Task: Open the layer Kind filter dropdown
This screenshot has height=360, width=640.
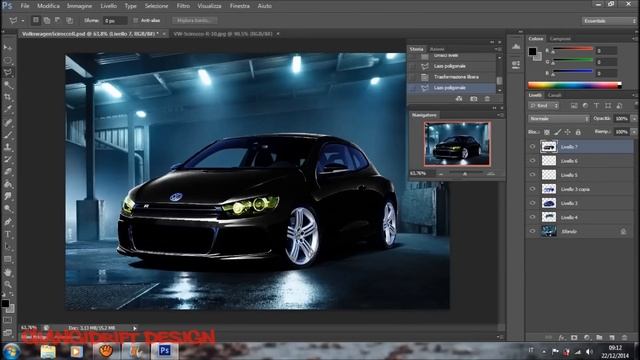Action: pyautogui.click(x=544, y=106)
